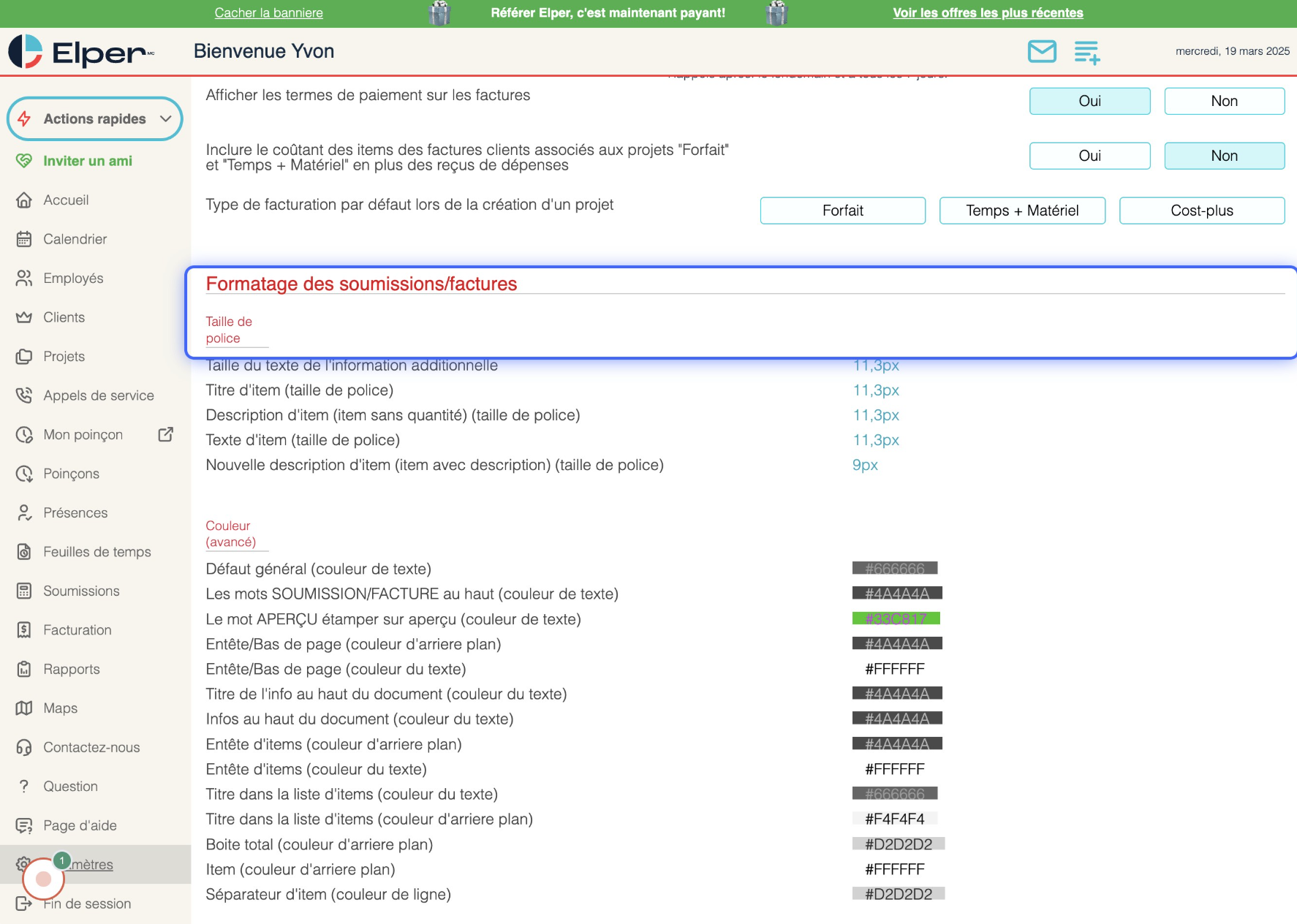This screenshot has width=1297, height=924.
Task: Click the Couleur (avancé) section label
Action: [x=231, y=534]
